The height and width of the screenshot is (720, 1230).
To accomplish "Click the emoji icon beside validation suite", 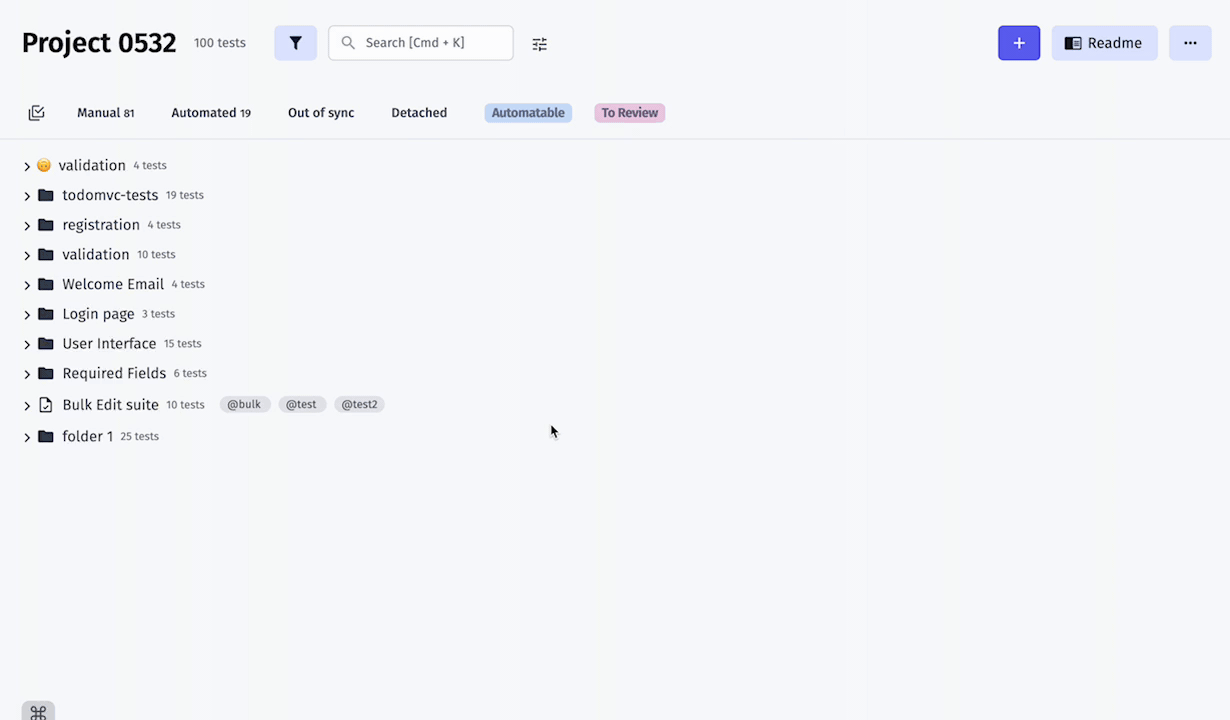I will 44,166.
